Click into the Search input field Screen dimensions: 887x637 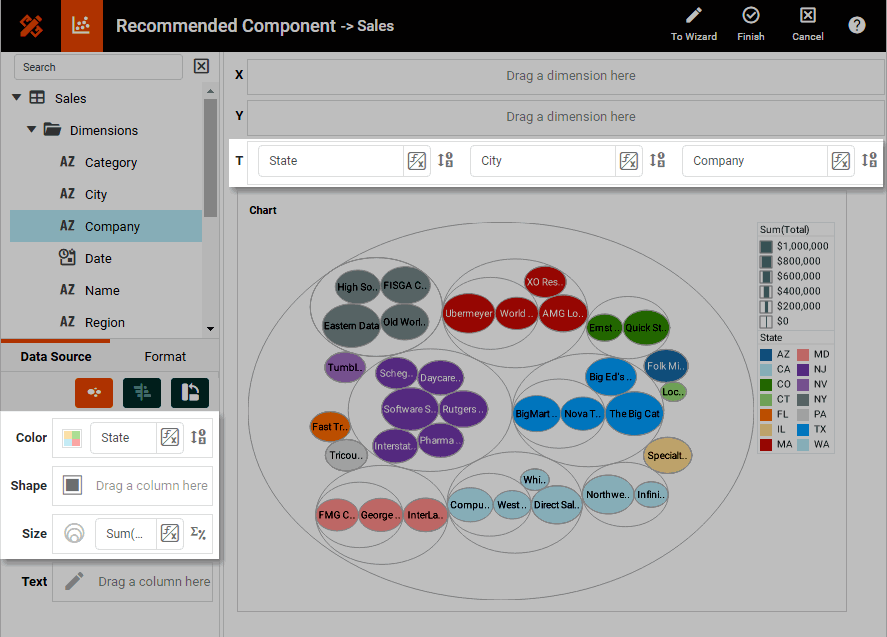point(98,67)
